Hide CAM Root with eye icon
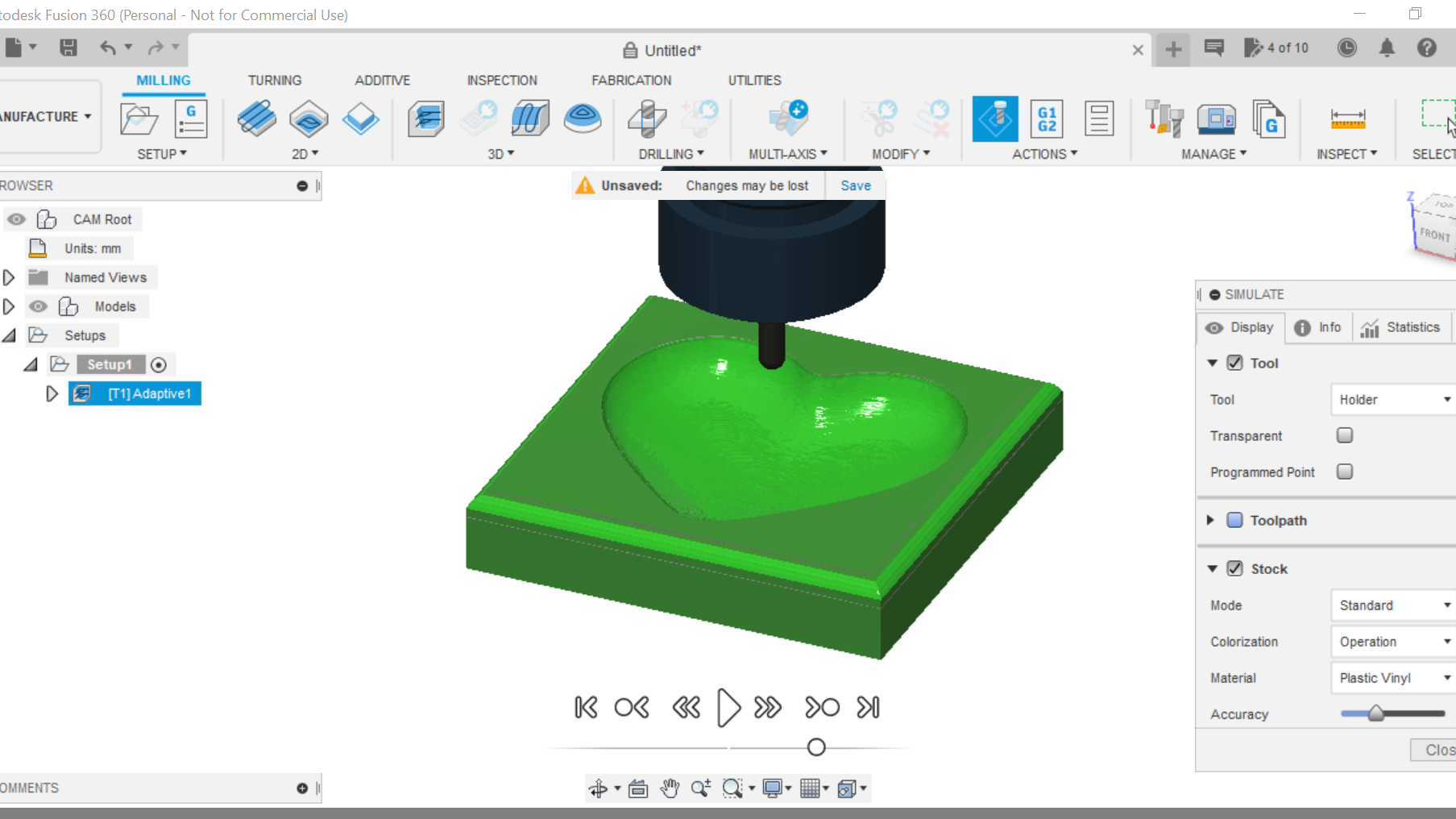Screen dimensions: 1456x819 click(16, 219)
